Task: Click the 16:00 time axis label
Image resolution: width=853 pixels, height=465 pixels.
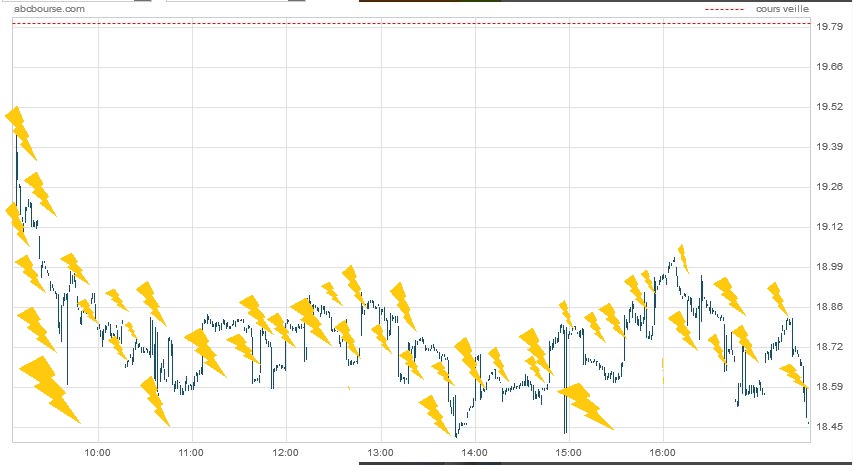Action: click(x=663, y=452)
